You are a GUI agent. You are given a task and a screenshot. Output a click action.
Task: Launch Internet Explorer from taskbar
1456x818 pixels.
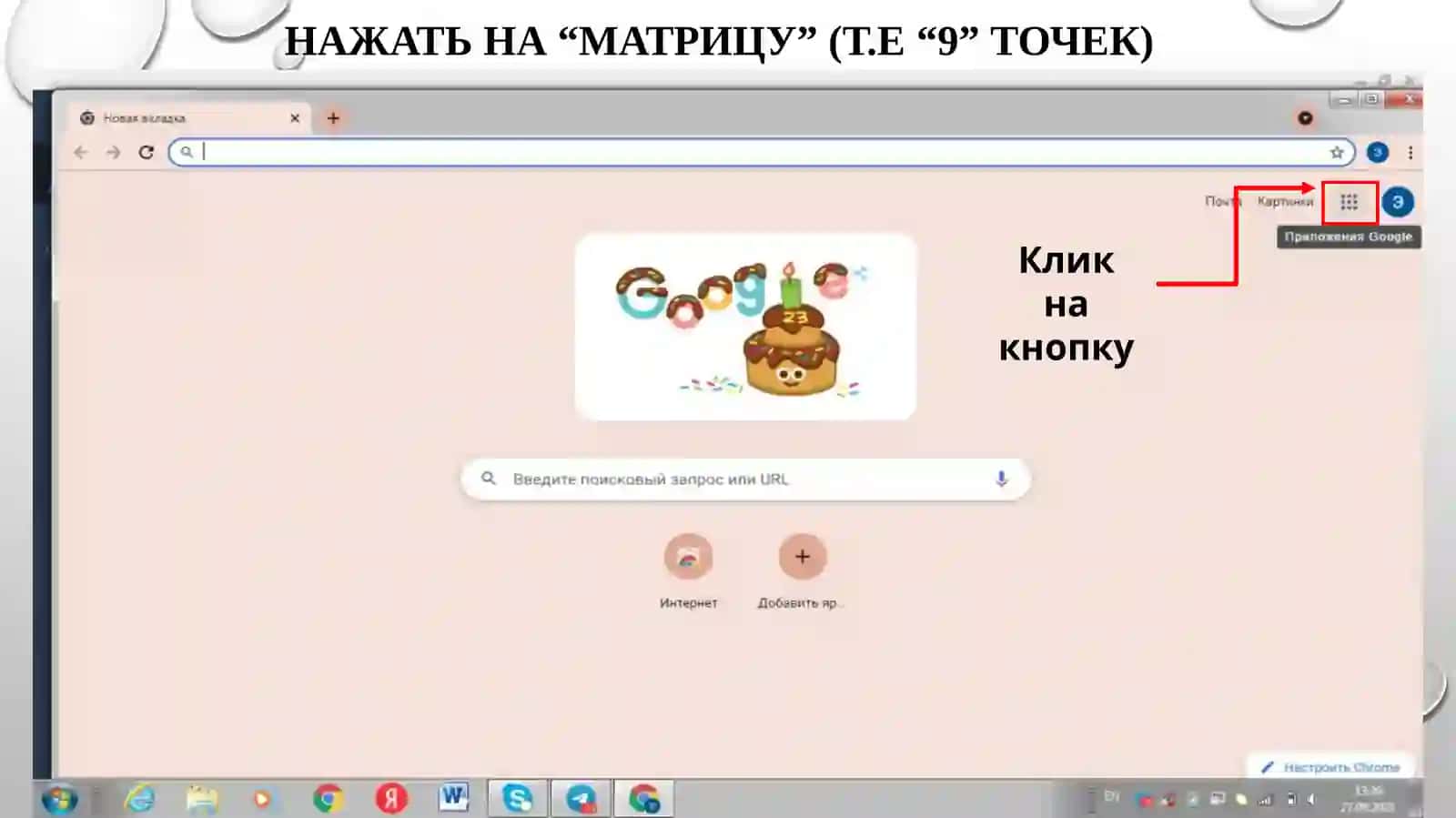(x=139, y=799)
